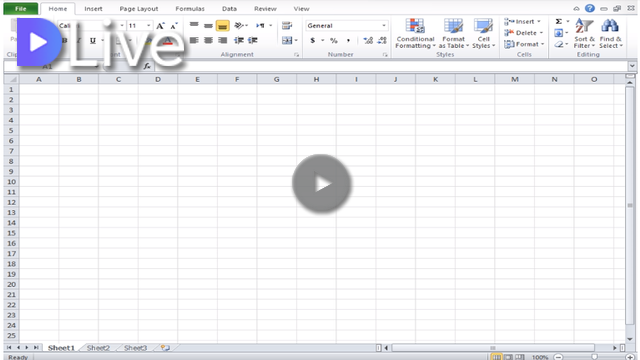
Task: Open the Merge & Center dropdown arrow
Action: 296,40
